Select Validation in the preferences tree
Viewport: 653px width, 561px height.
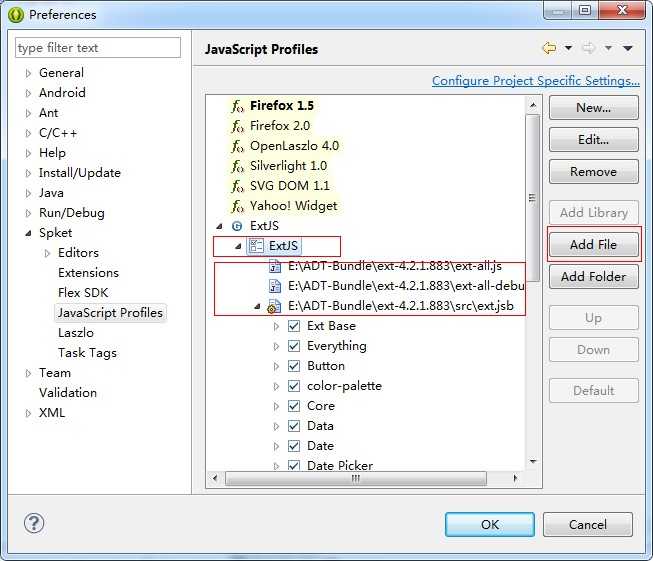click(x=67, y=393)
